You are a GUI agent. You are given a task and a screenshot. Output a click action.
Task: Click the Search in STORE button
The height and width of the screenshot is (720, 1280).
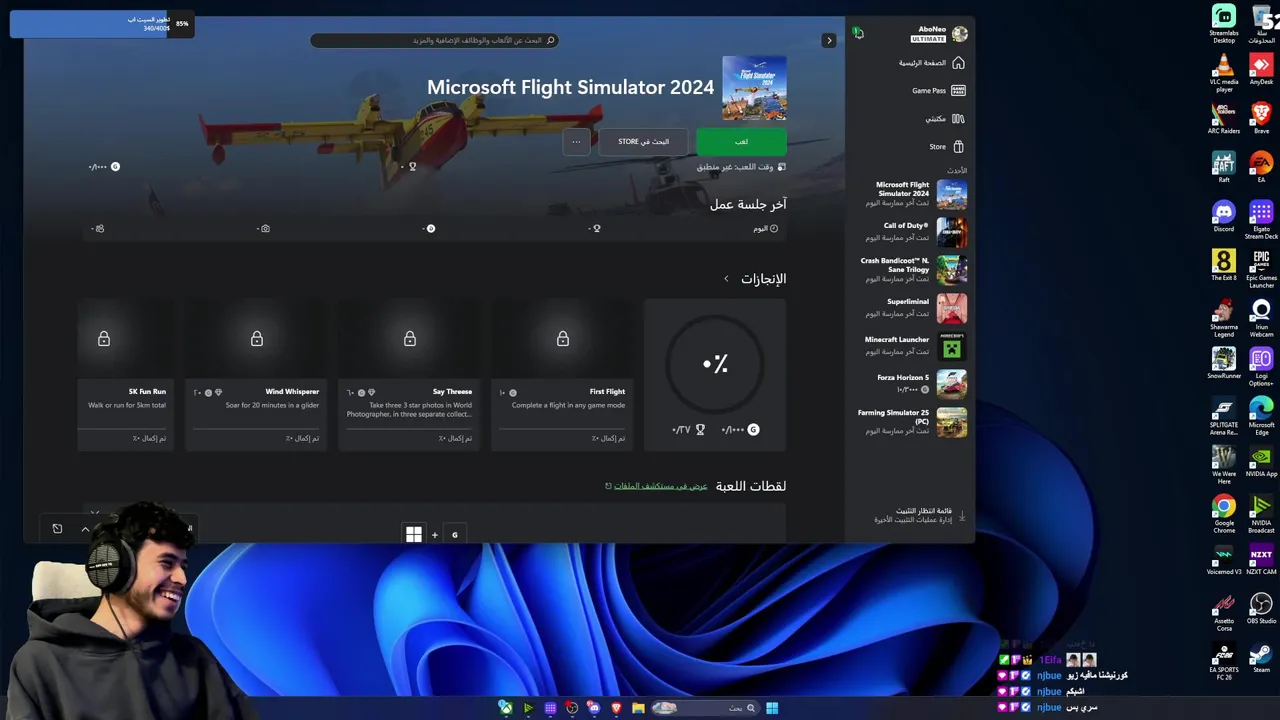tap(643, 142)
